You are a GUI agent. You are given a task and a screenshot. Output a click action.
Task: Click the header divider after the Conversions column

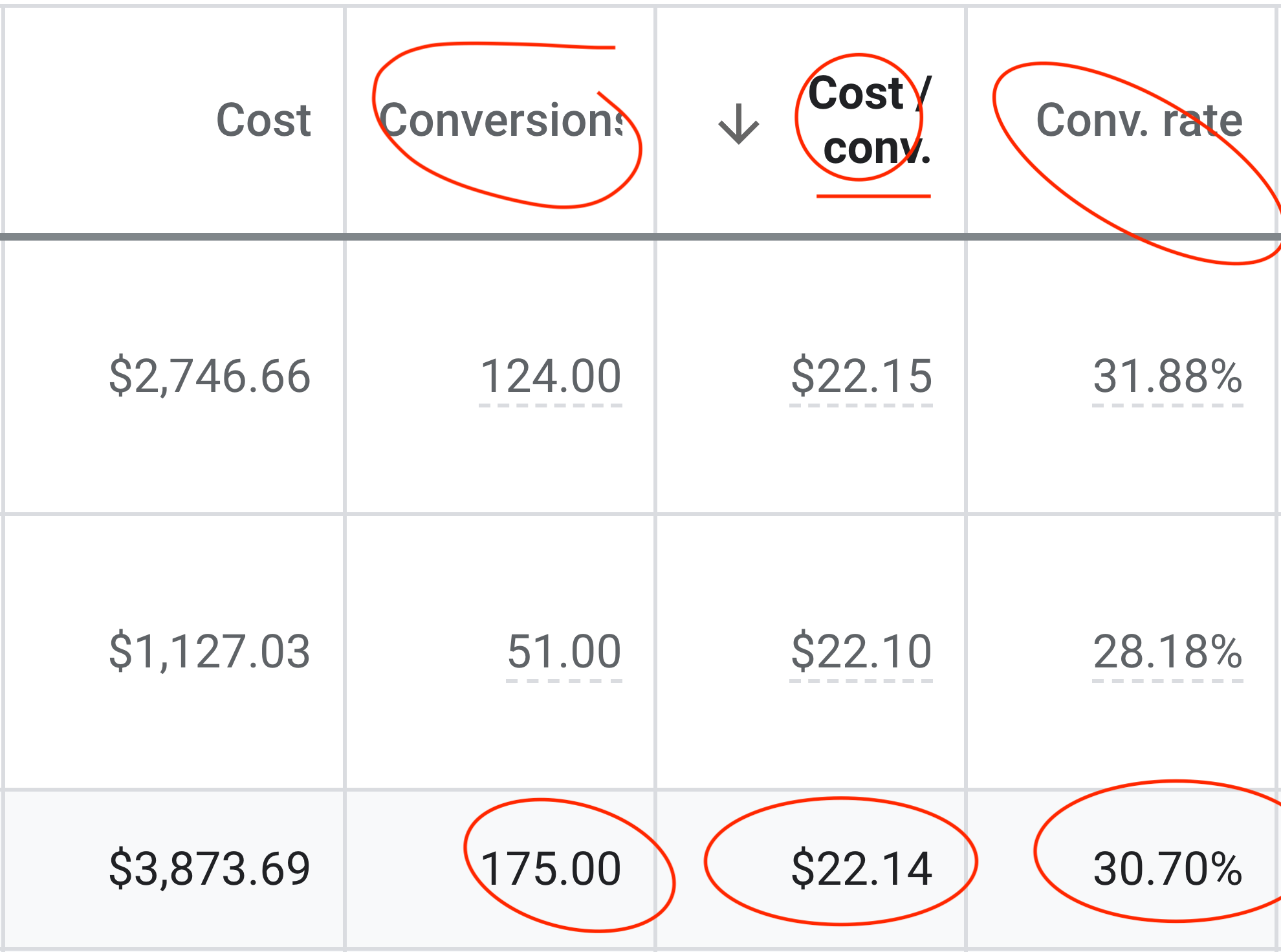[655, 120]
